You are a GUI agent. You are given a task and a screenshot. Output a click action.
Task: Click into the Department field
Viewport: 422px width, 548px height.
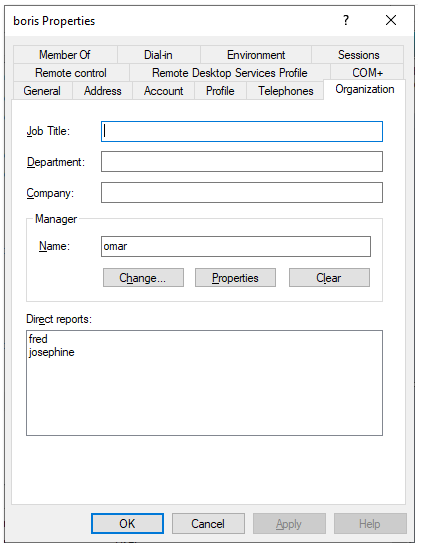(x=242, y=161)
